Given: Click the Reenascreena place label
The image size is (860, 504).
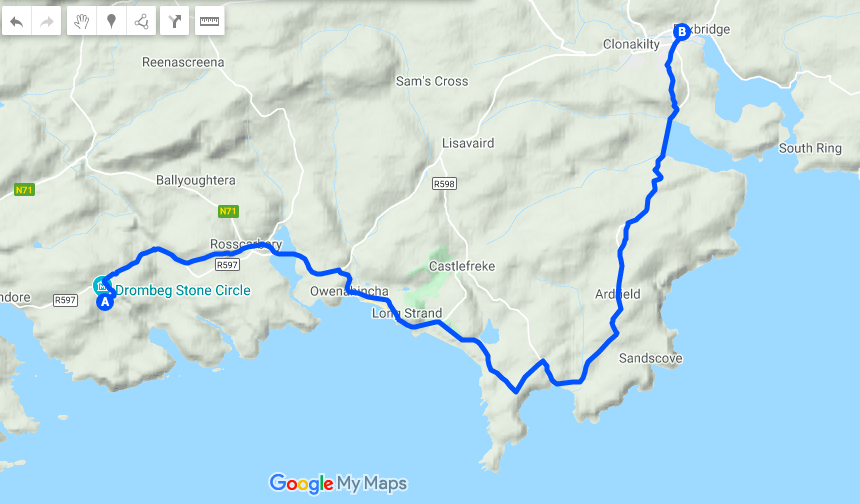Looking at the screenshot, I should coord(183,63).
